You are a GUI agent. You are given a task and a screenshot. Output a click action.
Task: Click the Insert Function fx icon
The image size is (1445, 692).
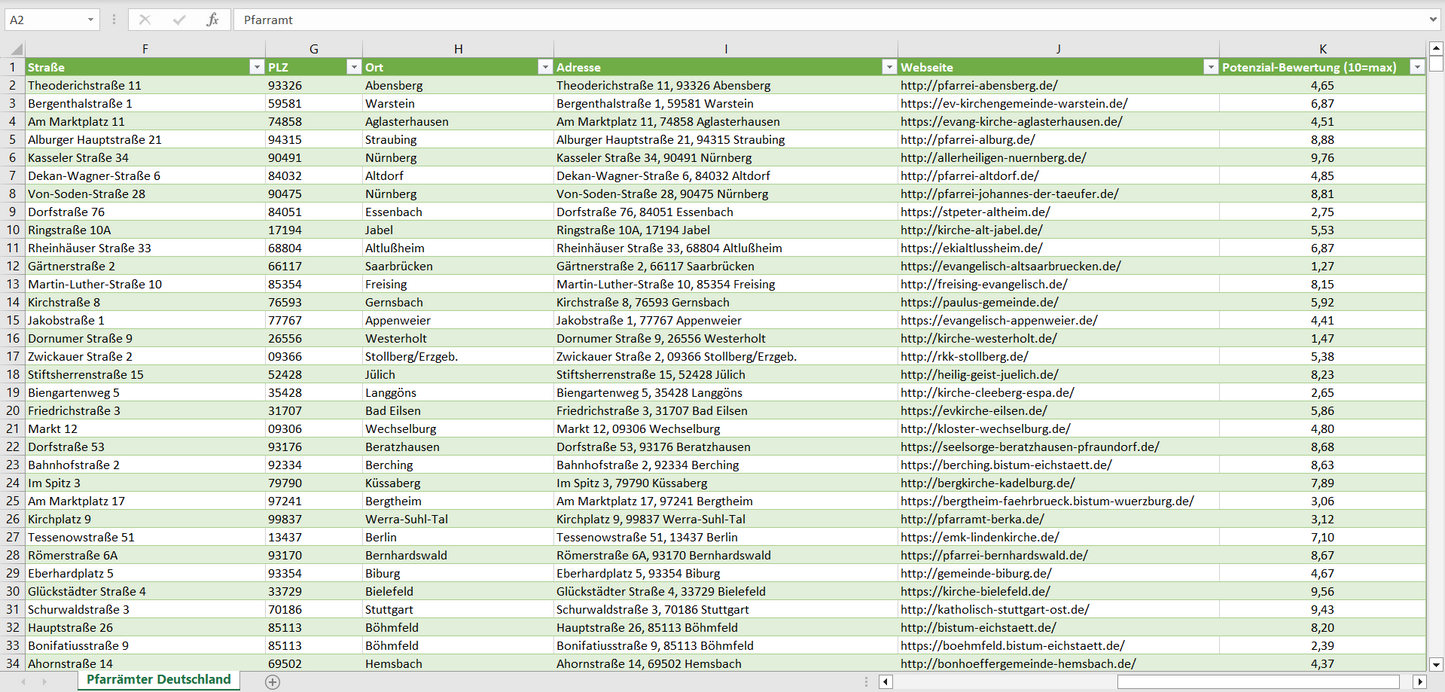(212, 20)
